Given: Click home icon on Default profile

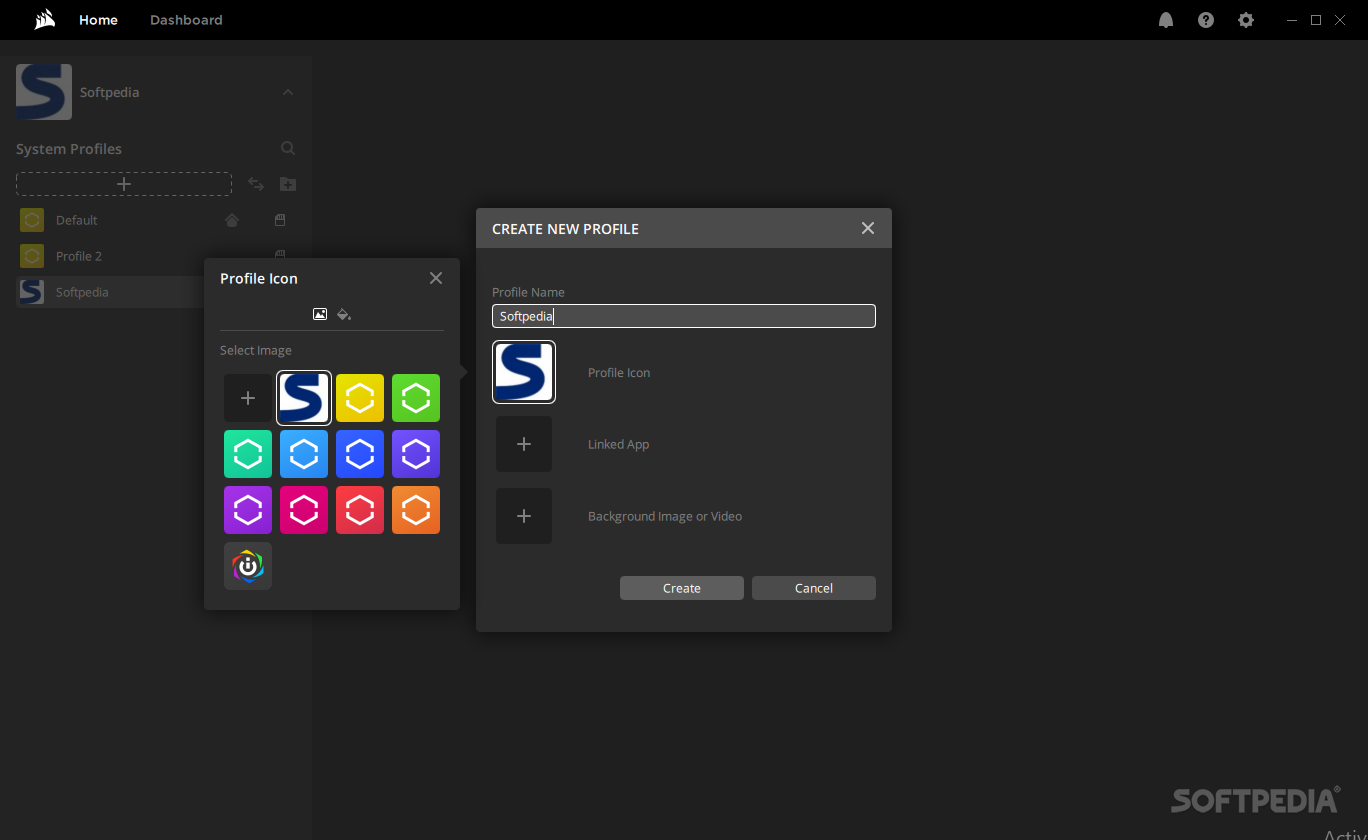Looking at the screenshot, I should pyautogui.click(x=232, y=220).
